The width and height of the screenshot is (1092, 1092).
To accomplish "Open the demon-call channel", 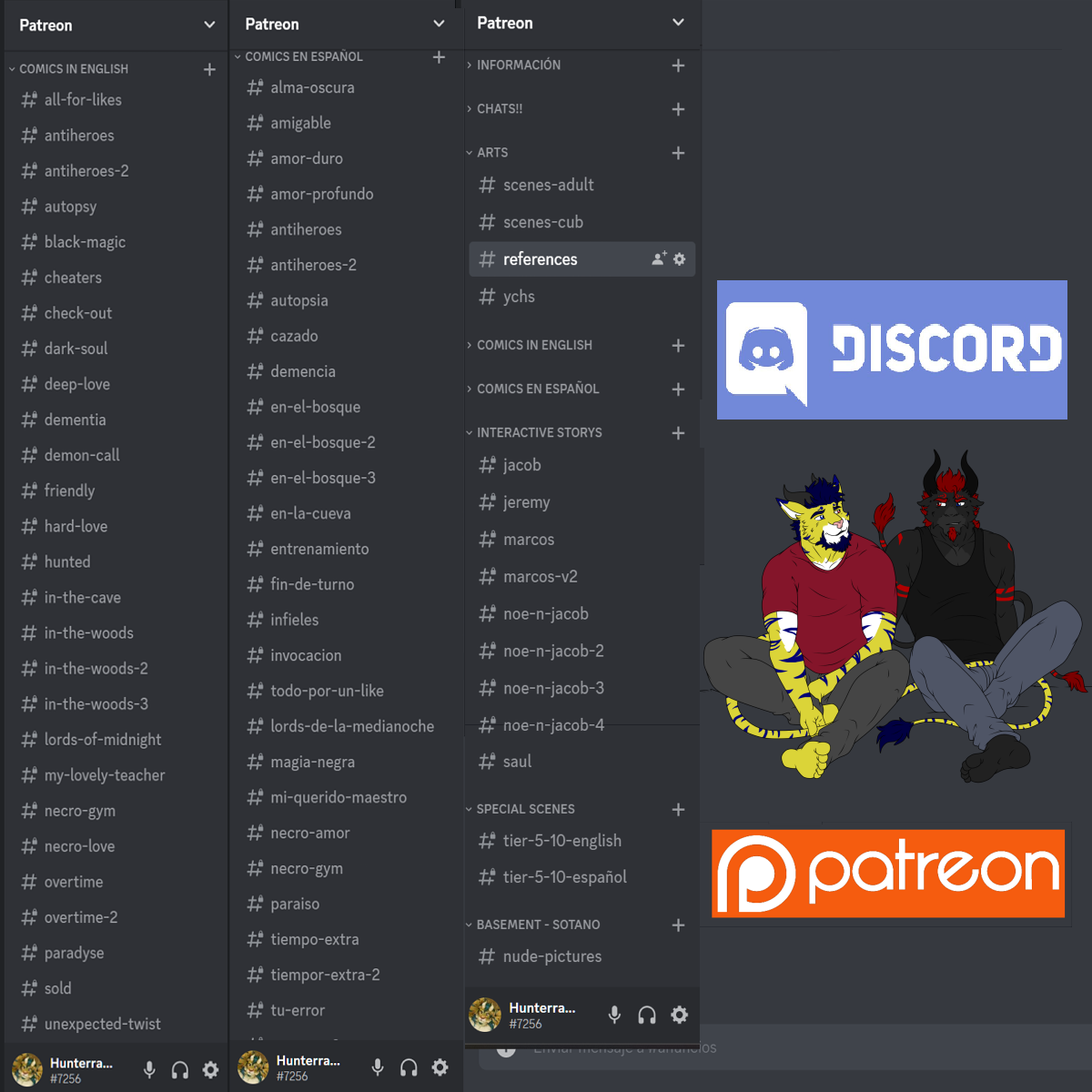I will pos(115,455).
